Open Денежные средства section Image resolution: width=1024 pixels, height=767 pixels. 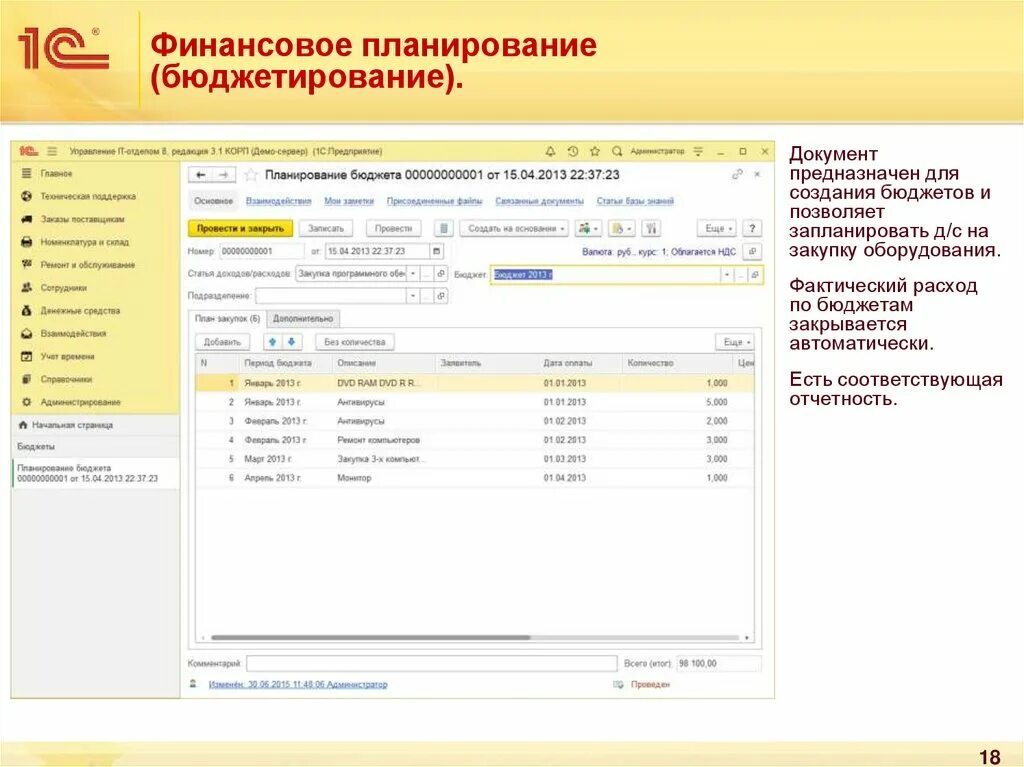click(80, 310)
